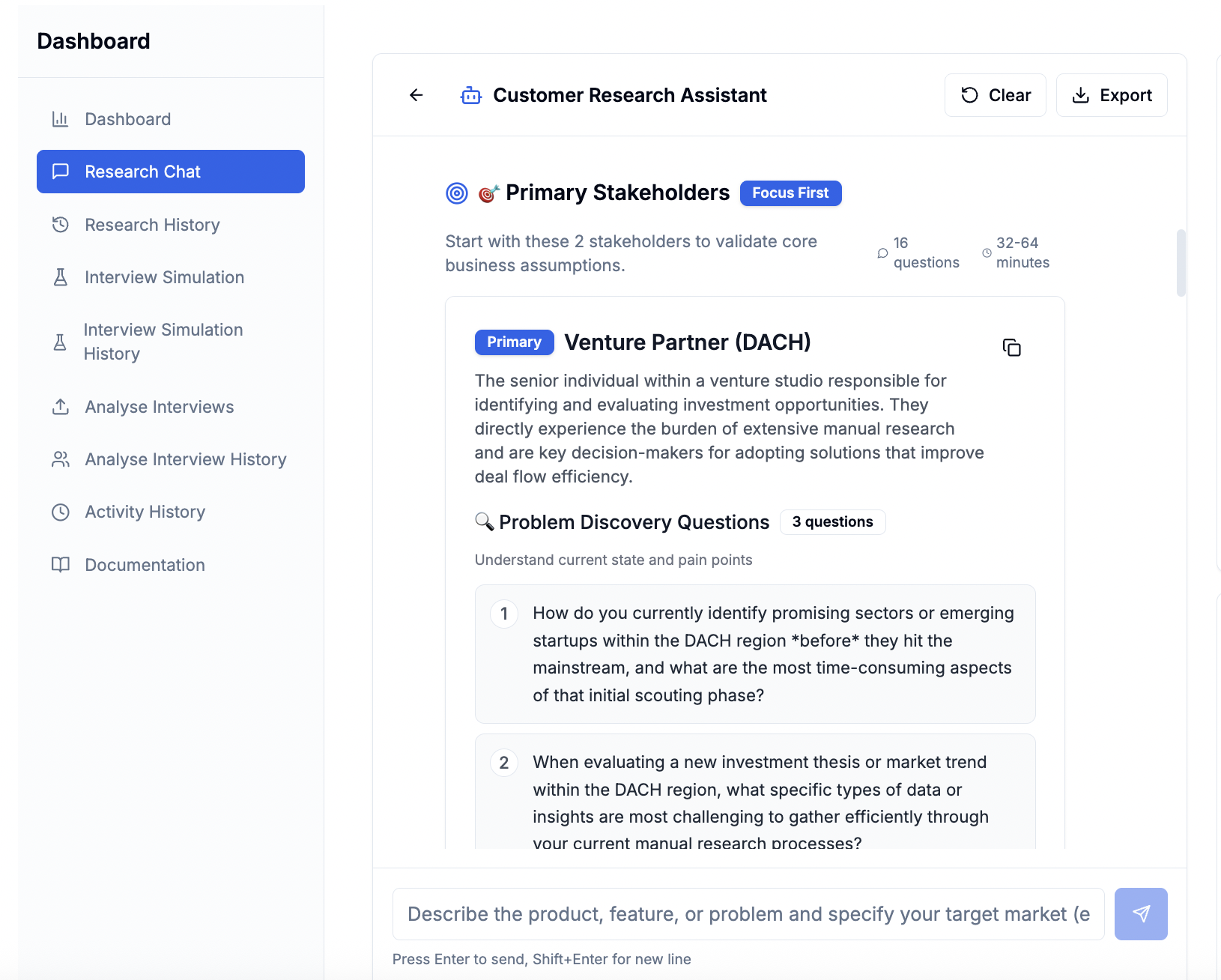
Task: Click the chat panel vertical scrollbar
Action: pyautogui.click(x=1181, y=263)
